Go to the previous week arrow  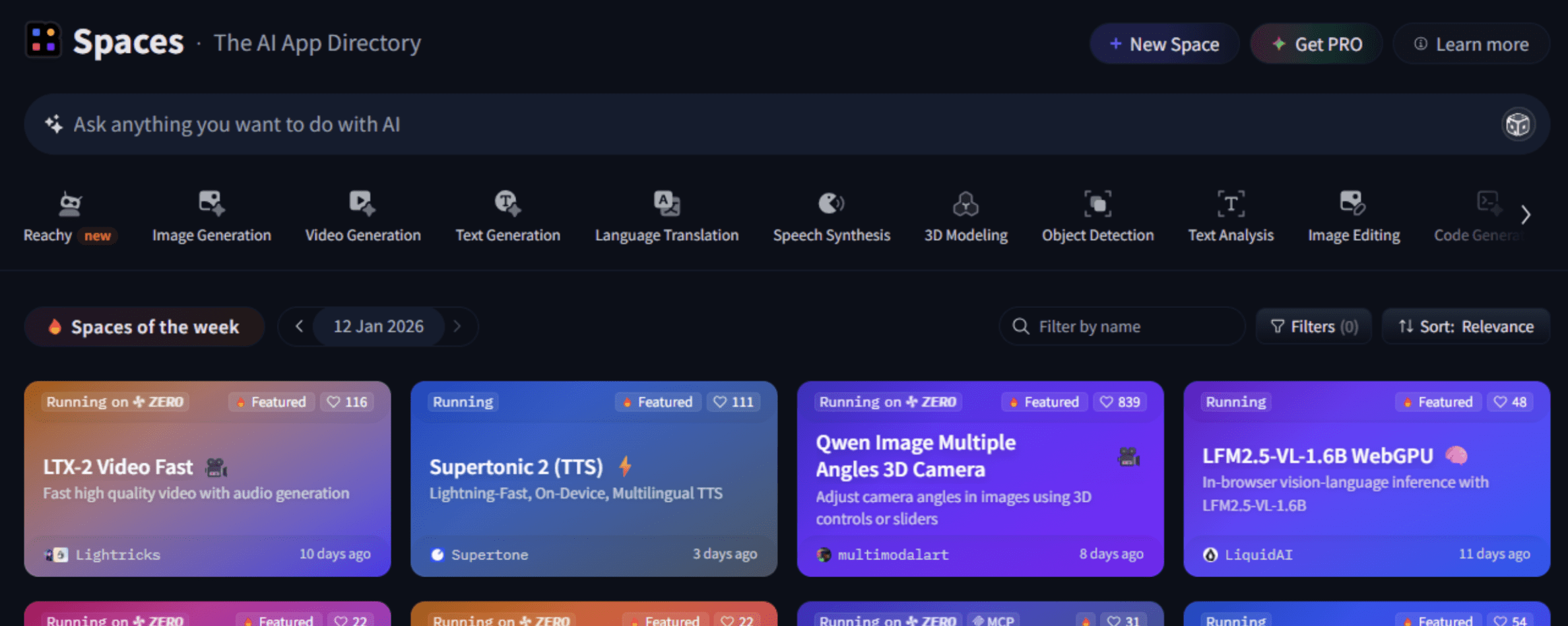(299, 326)
